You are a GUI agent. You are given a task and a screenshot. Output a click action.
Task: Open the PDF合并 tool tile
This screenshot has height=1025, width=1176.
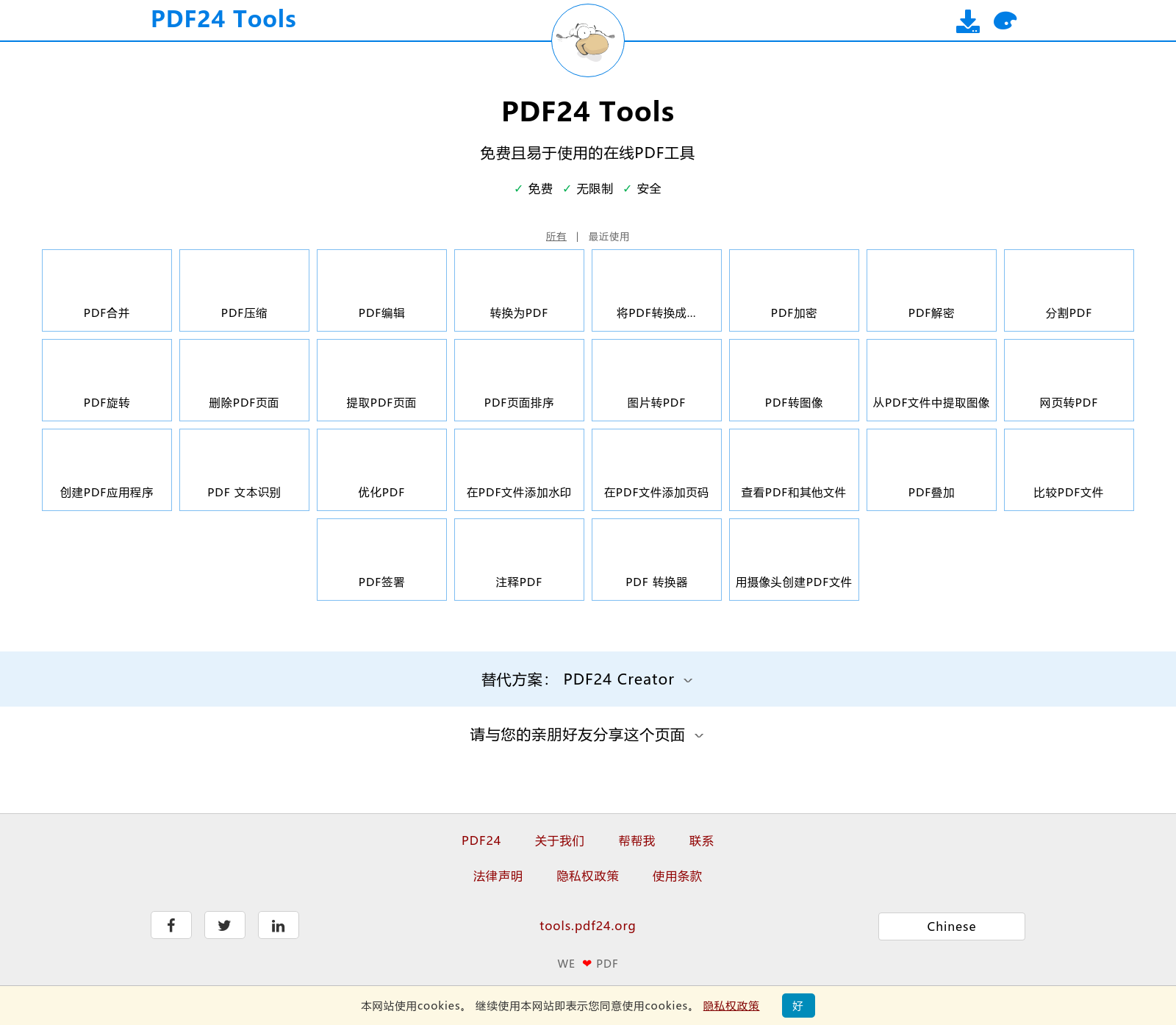tap(107, 290)
